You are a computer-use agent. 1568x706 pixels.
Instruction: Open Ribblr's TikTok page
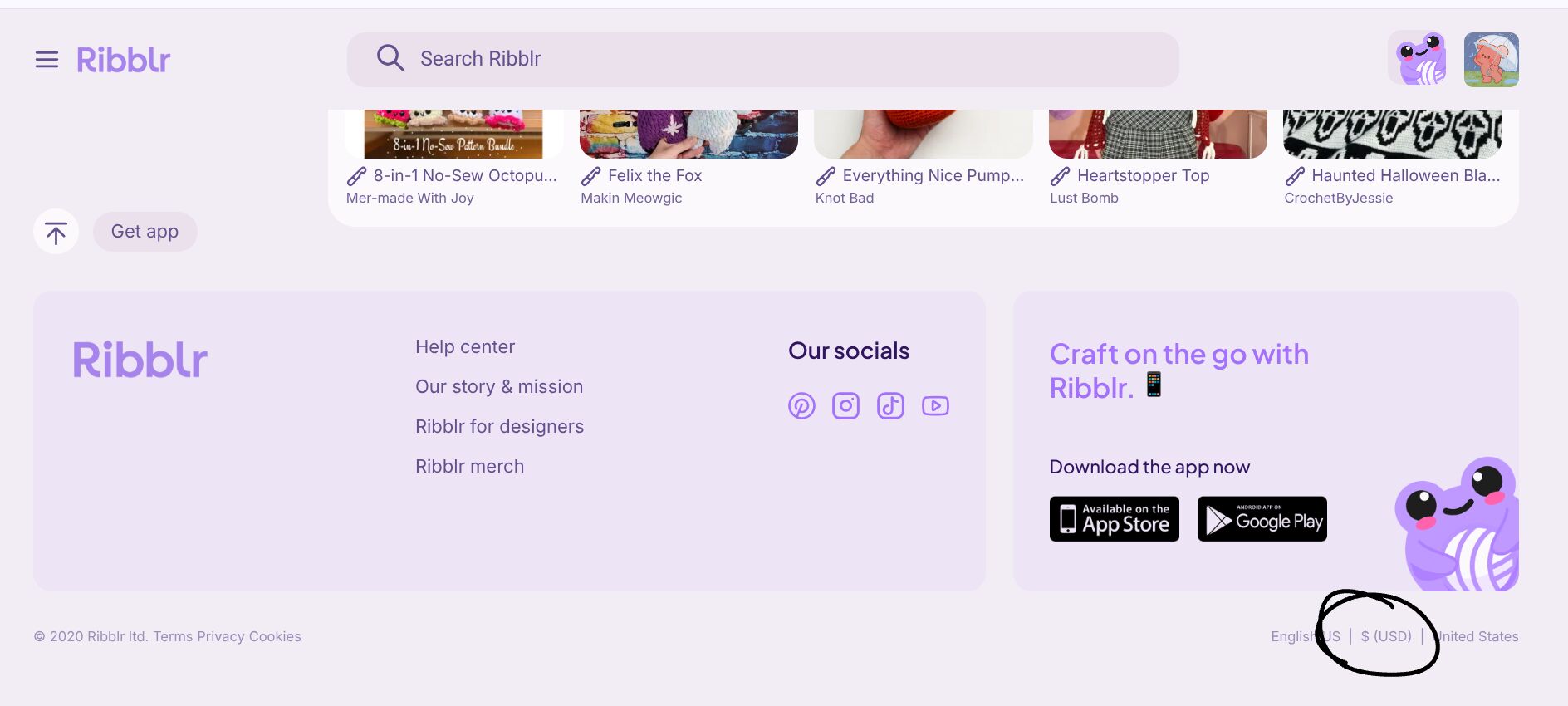pos(890,406)
